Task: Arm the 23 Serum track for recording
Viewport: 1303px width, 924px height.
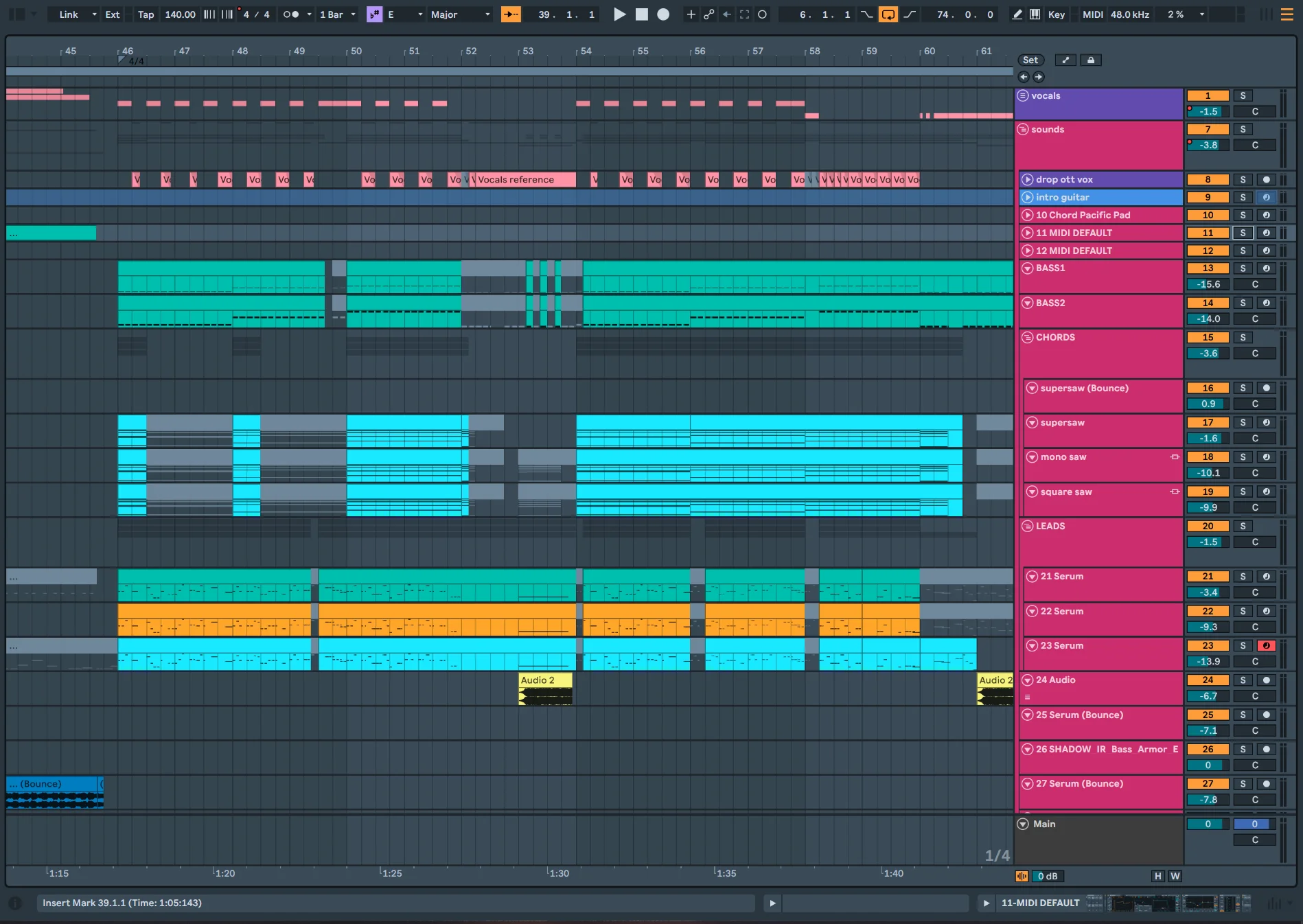Action: [x=1266, y=645]
